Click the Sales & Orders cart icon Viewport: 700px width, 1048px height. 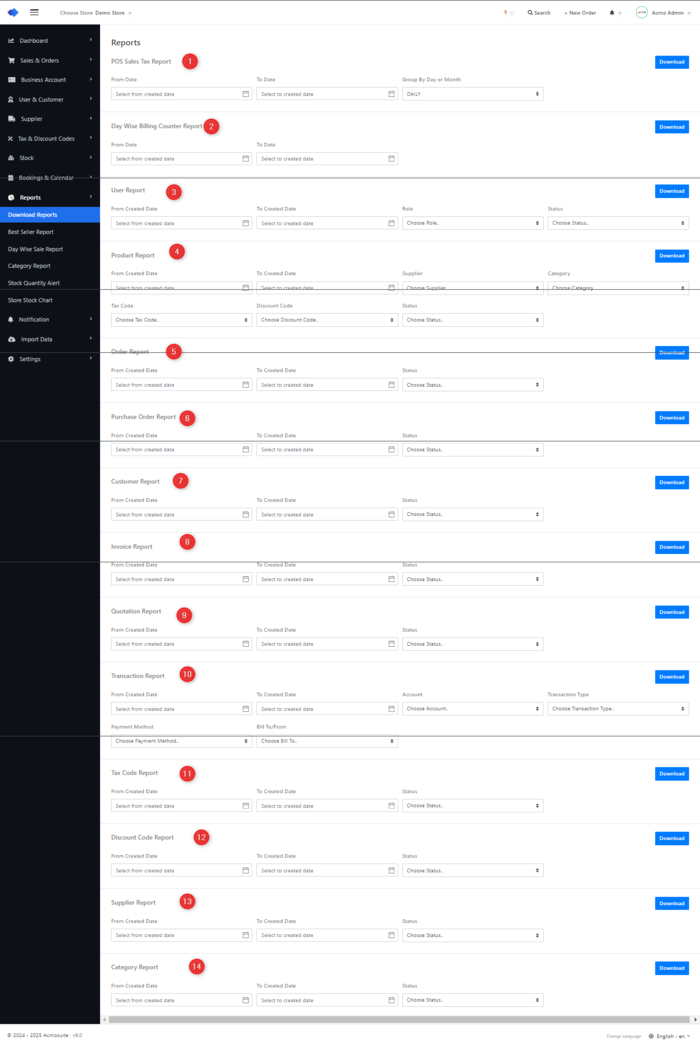[11, 60]
